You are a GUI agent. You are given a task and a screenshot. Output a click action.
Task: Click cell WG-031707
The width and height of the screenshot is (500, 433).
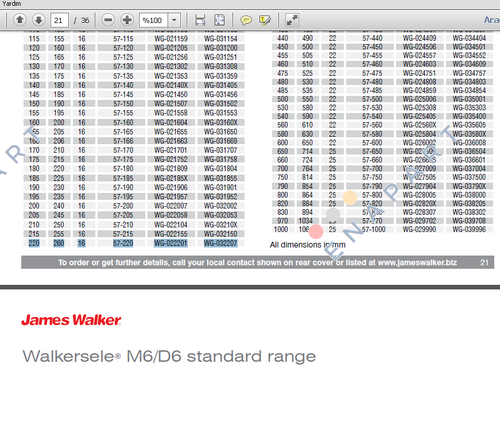pos(221,150)
